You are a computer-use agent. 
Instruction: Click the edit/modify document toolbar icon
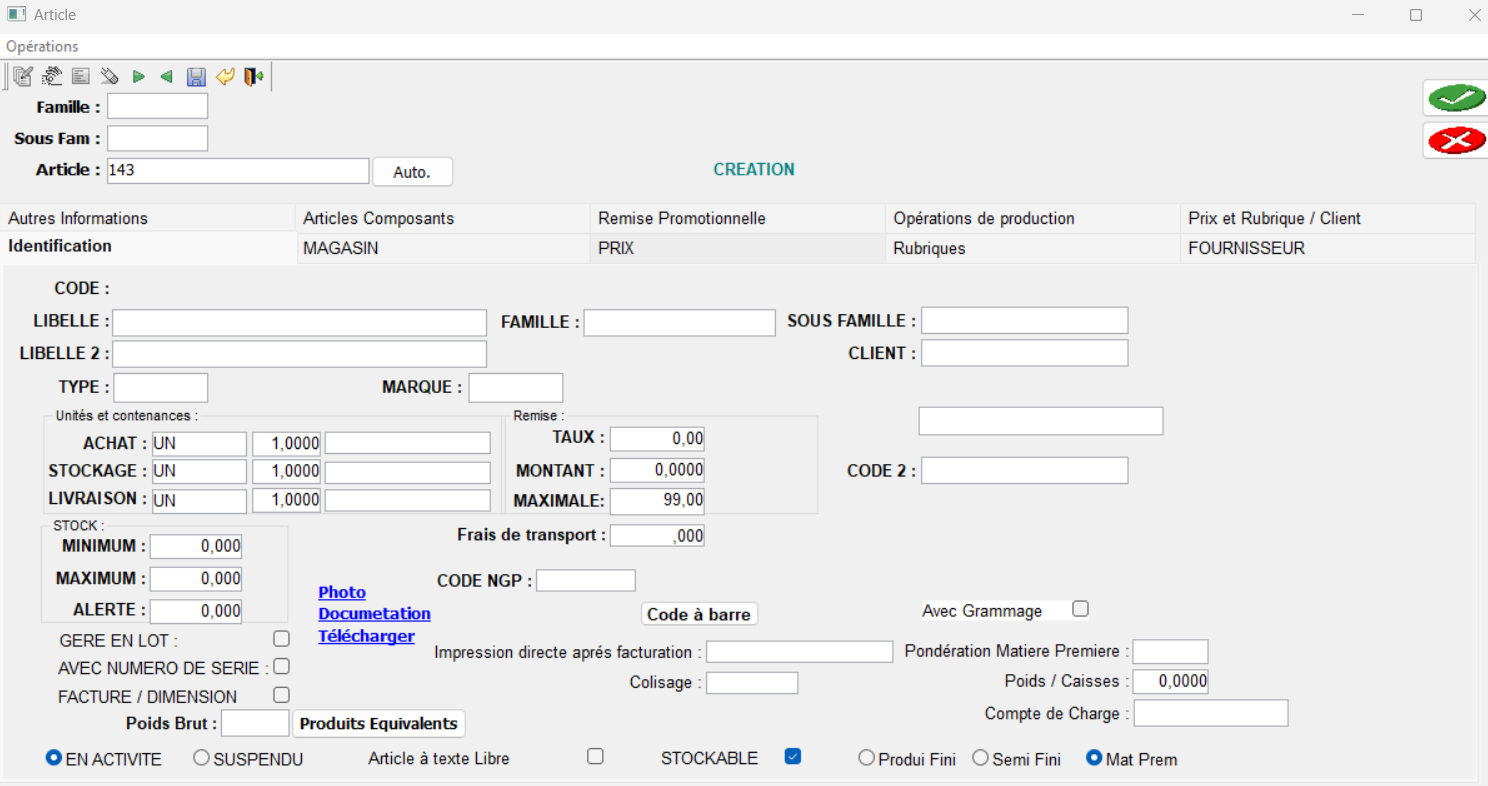pos(23,76)
